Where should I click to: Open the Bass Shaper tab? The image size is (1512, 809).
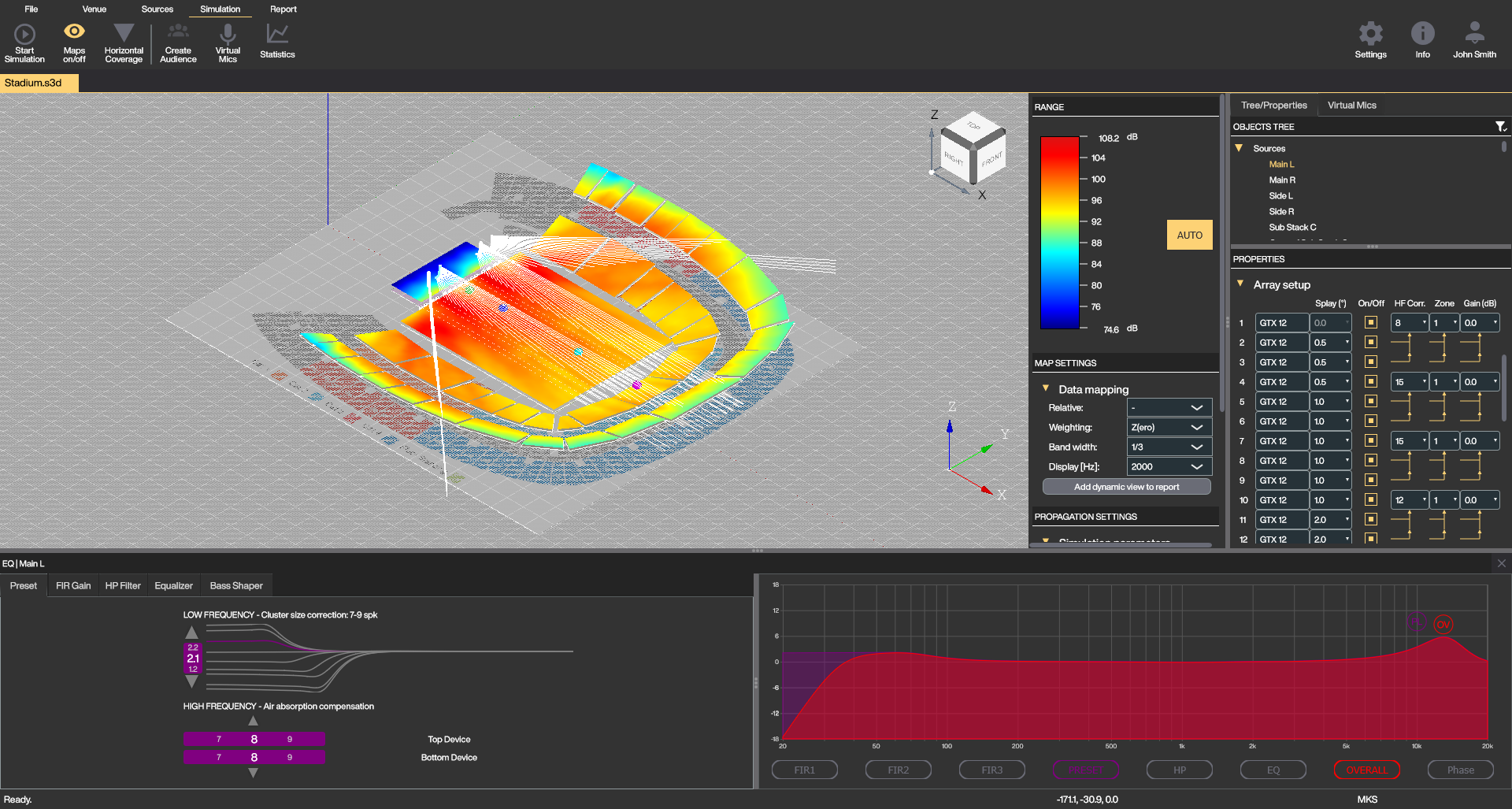[x=236, y=586]
